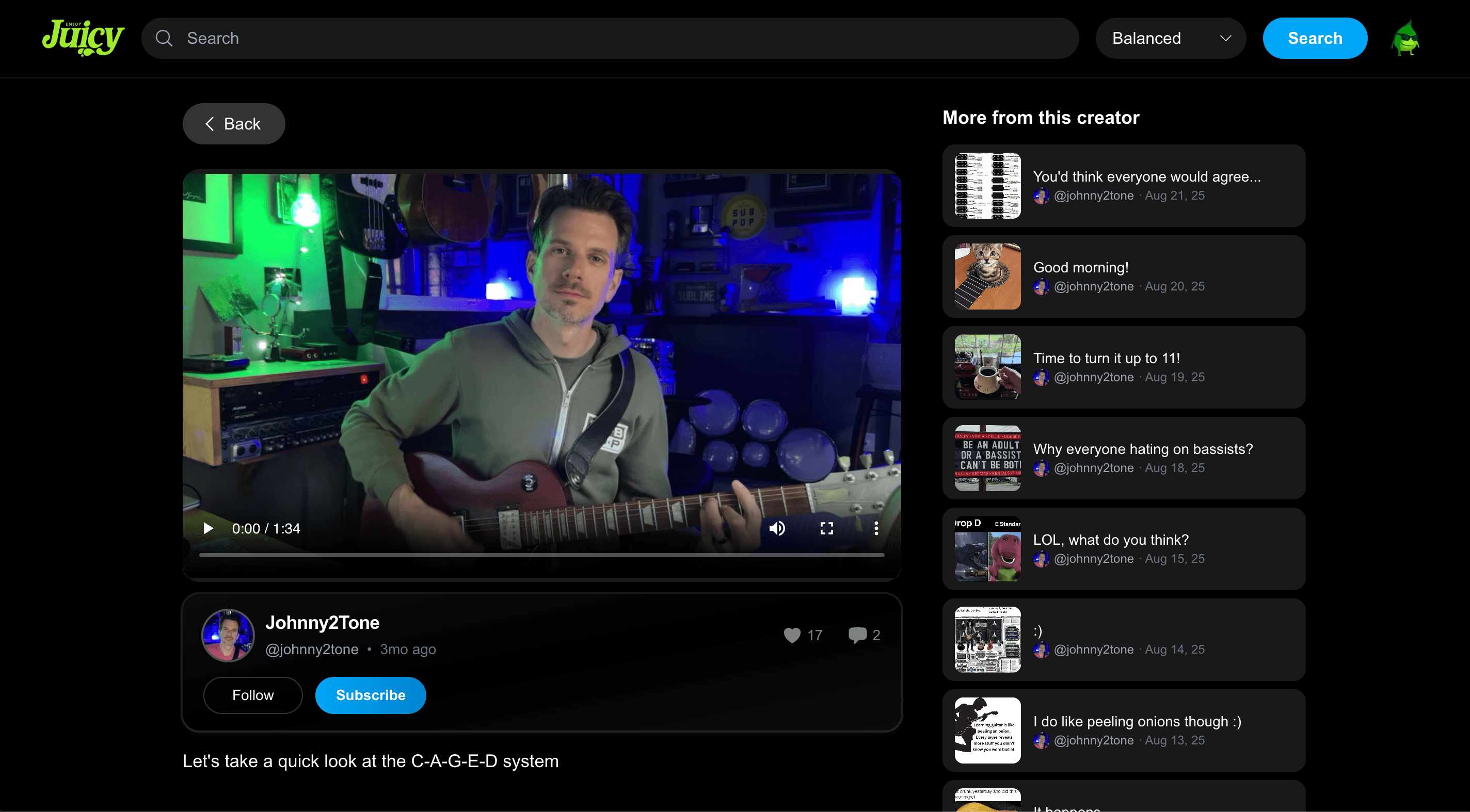1470x812 pixels.
Task: Click the magnifier icon in the search bar
Action: pos(164,38)
